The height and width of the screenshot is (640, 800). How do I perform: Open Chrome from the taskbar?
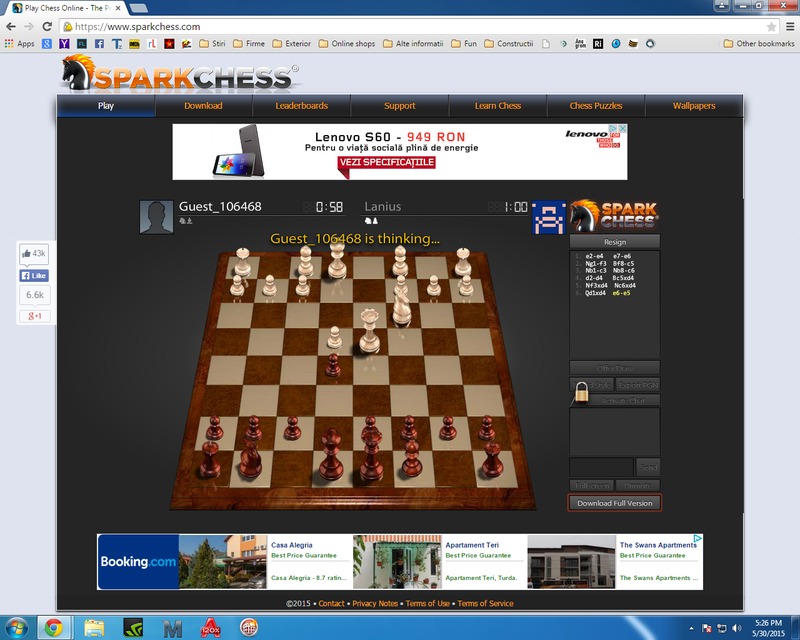(x=54, y=628)
